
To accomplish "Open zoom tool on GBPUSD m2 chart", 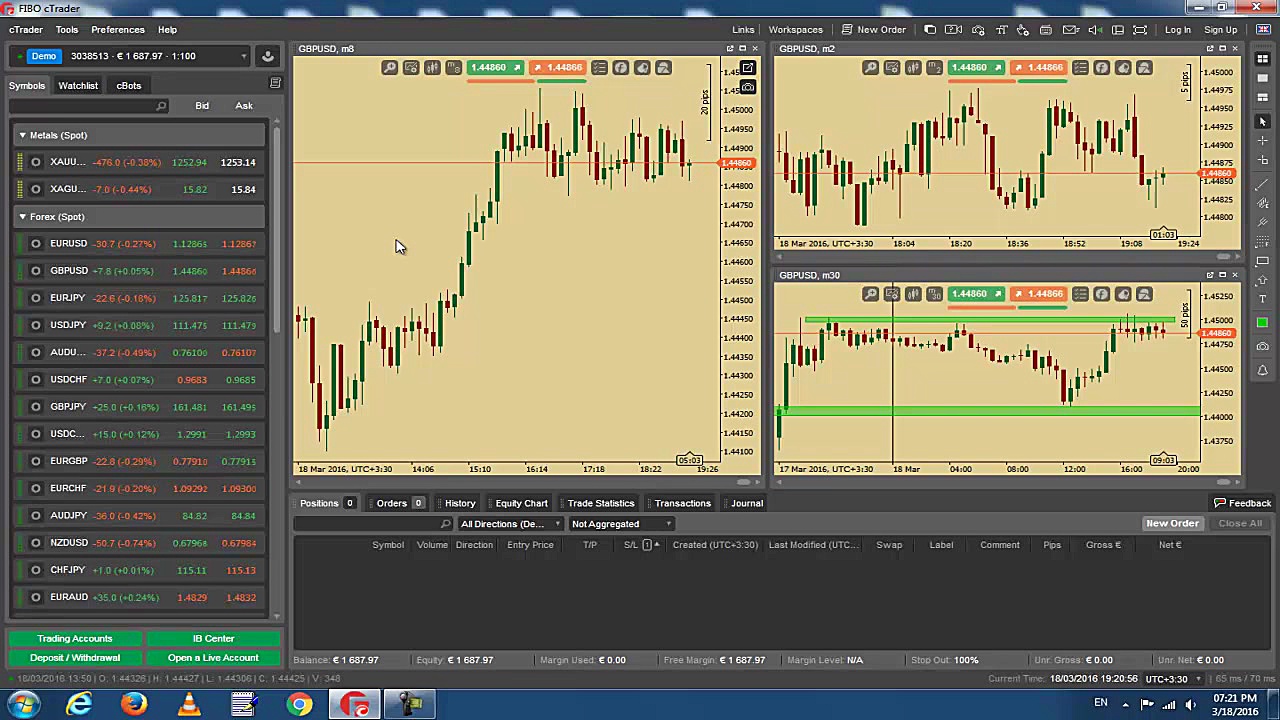I will 871,68.
